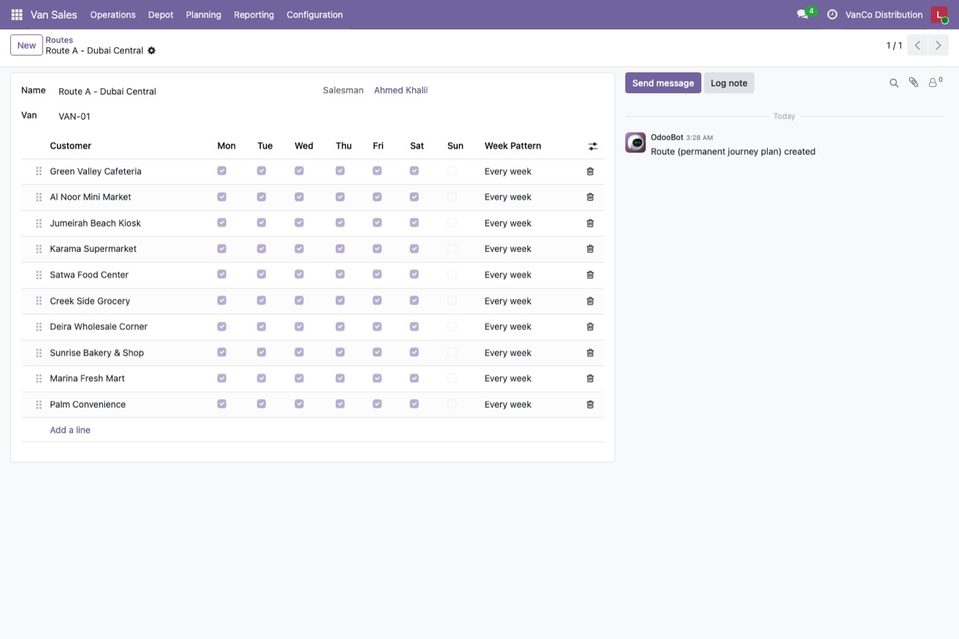
Task: Search chatter messages magnifier icon
Action: (x=894, y=83)
